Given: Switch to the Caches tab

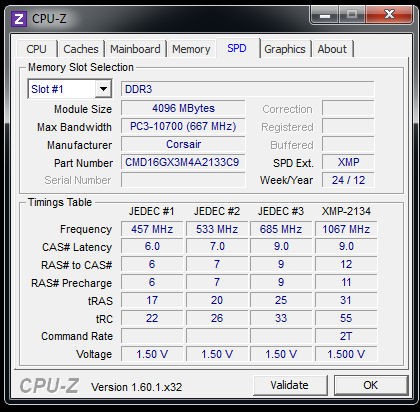Looking at the screenshot, I should [81, 49].
